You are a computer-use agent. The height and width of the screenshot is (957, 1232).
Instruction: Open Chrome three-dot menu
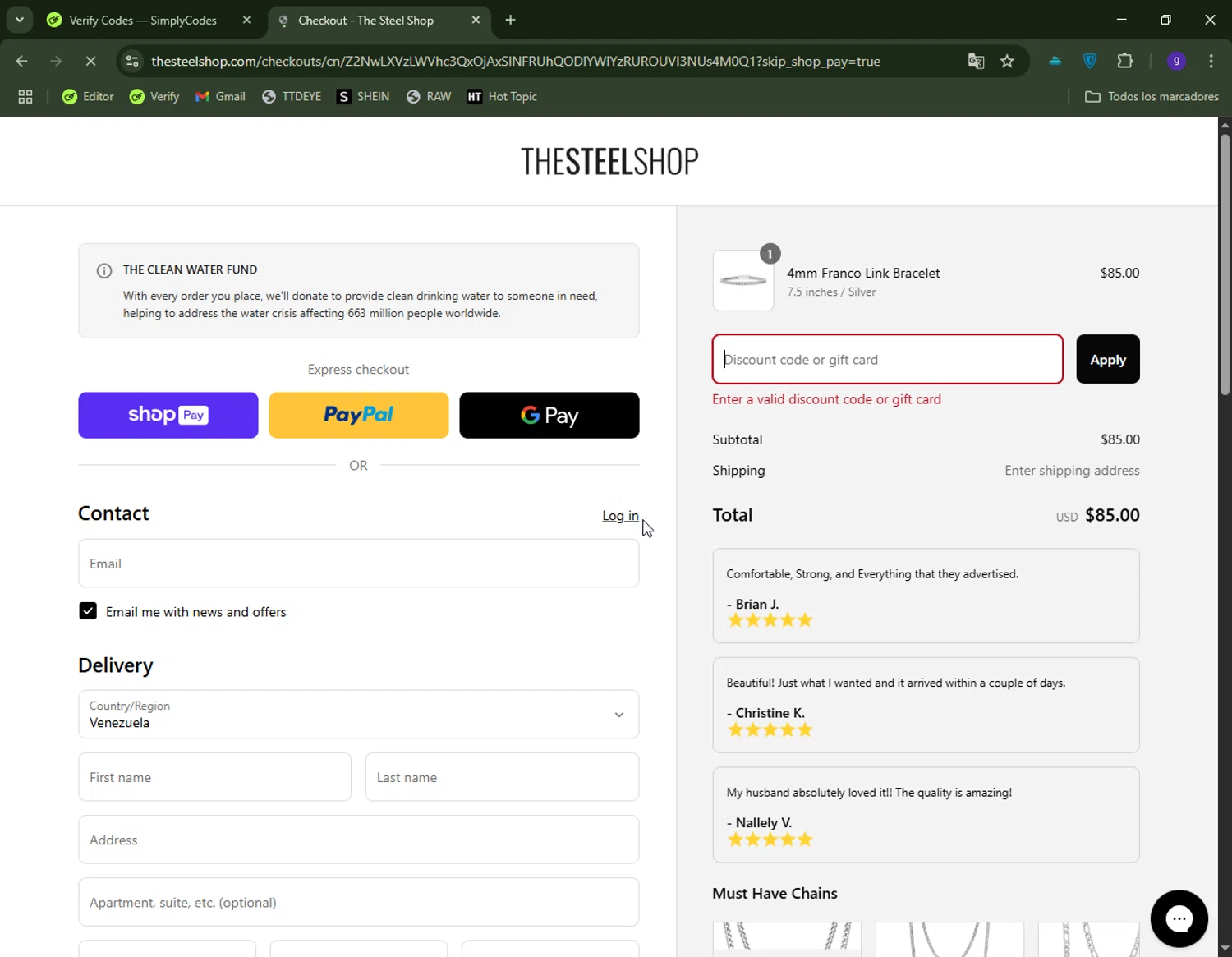[1211, 61]
